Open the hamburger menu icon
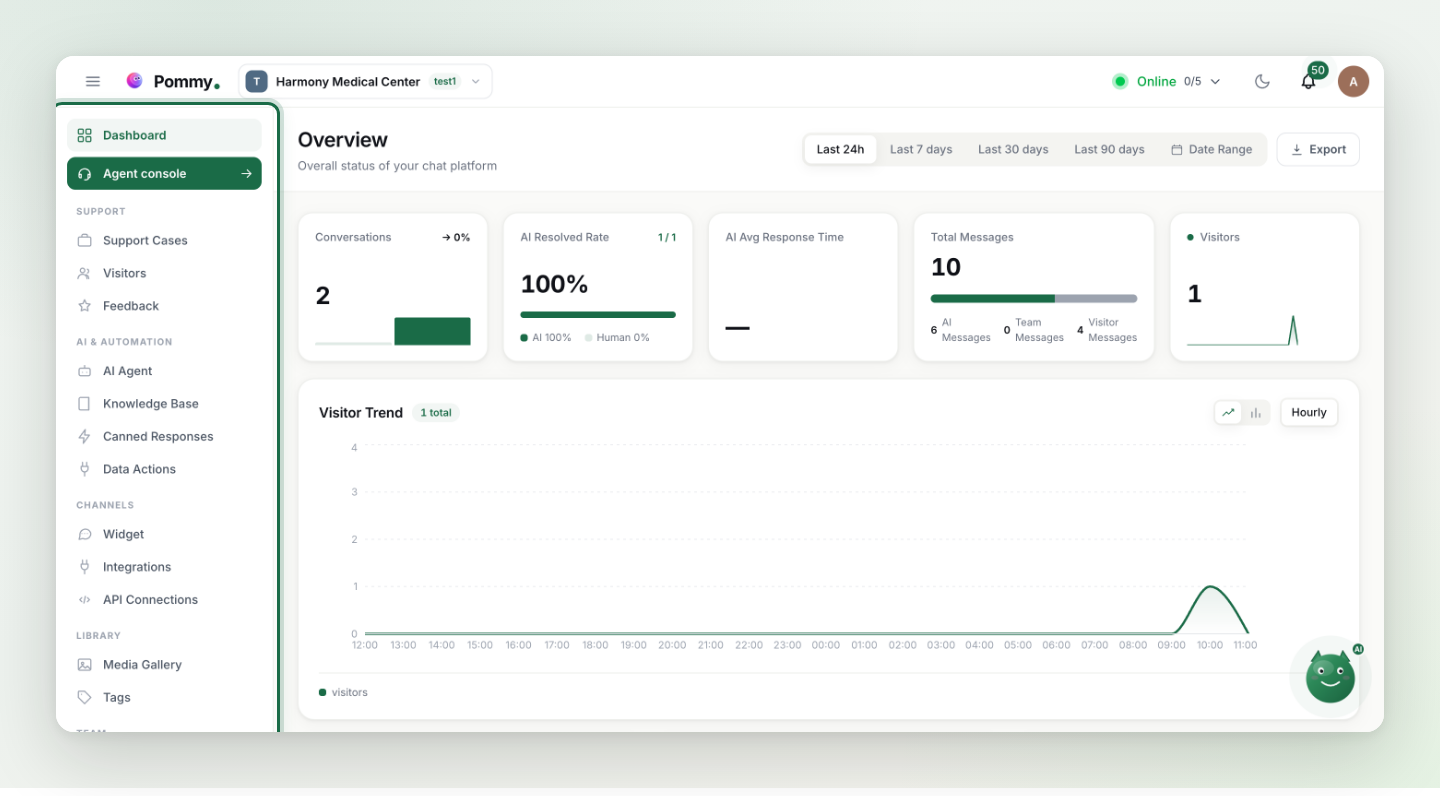The image size is (1440, 796). point(93,82)
